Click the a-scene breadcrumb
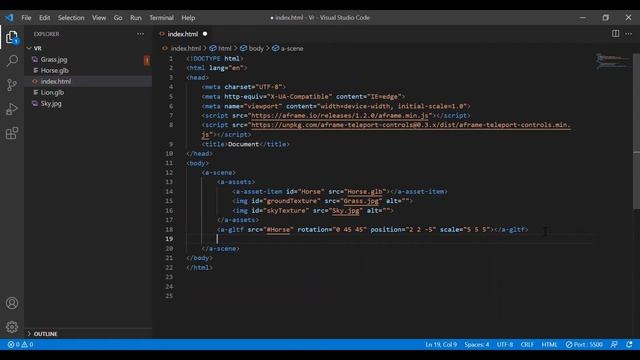This screenshot has height=360, width=640. point(292,49)
